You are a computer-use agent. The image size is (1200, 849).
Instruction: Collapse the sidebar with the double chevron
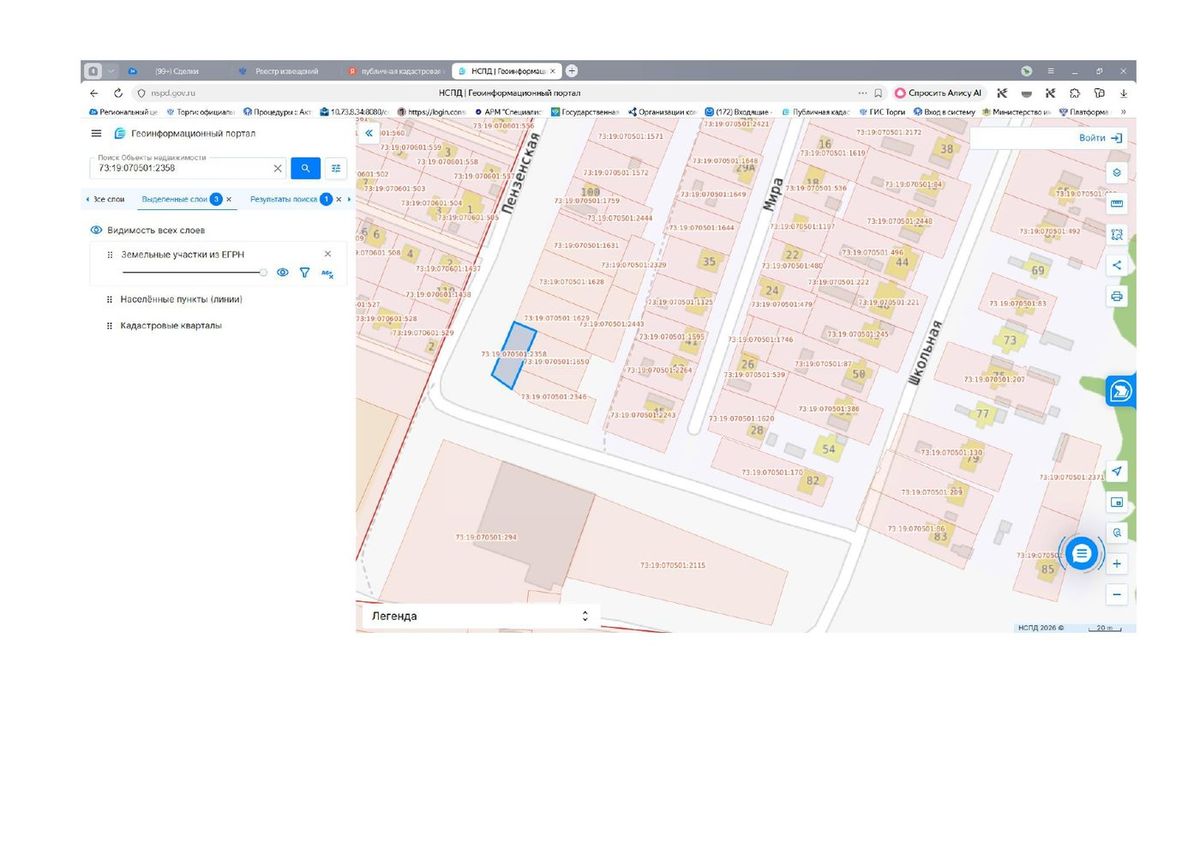(x=369, y=133)
